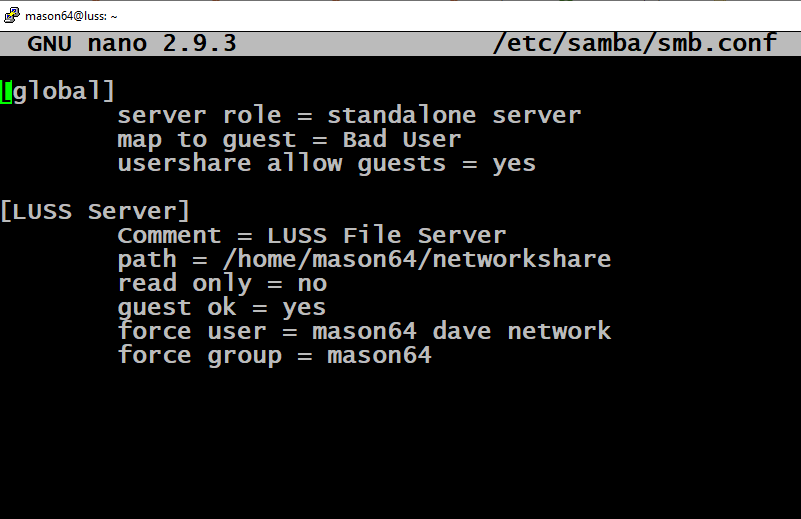Click the 'Comment = LUSS File Server' line
This screenshot has height=519, width=801.
[x=312, y=235]
